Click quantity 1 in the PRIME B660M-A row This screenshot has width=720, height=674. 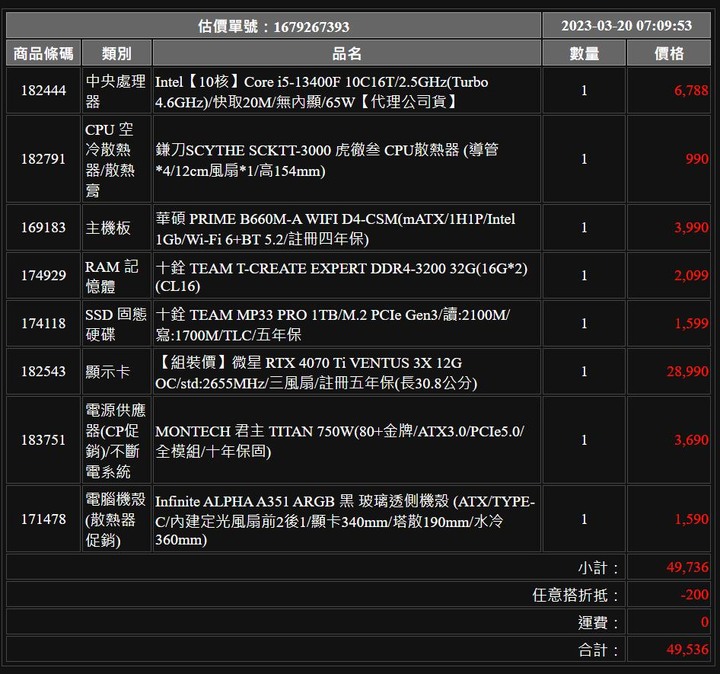pos(584,227)
